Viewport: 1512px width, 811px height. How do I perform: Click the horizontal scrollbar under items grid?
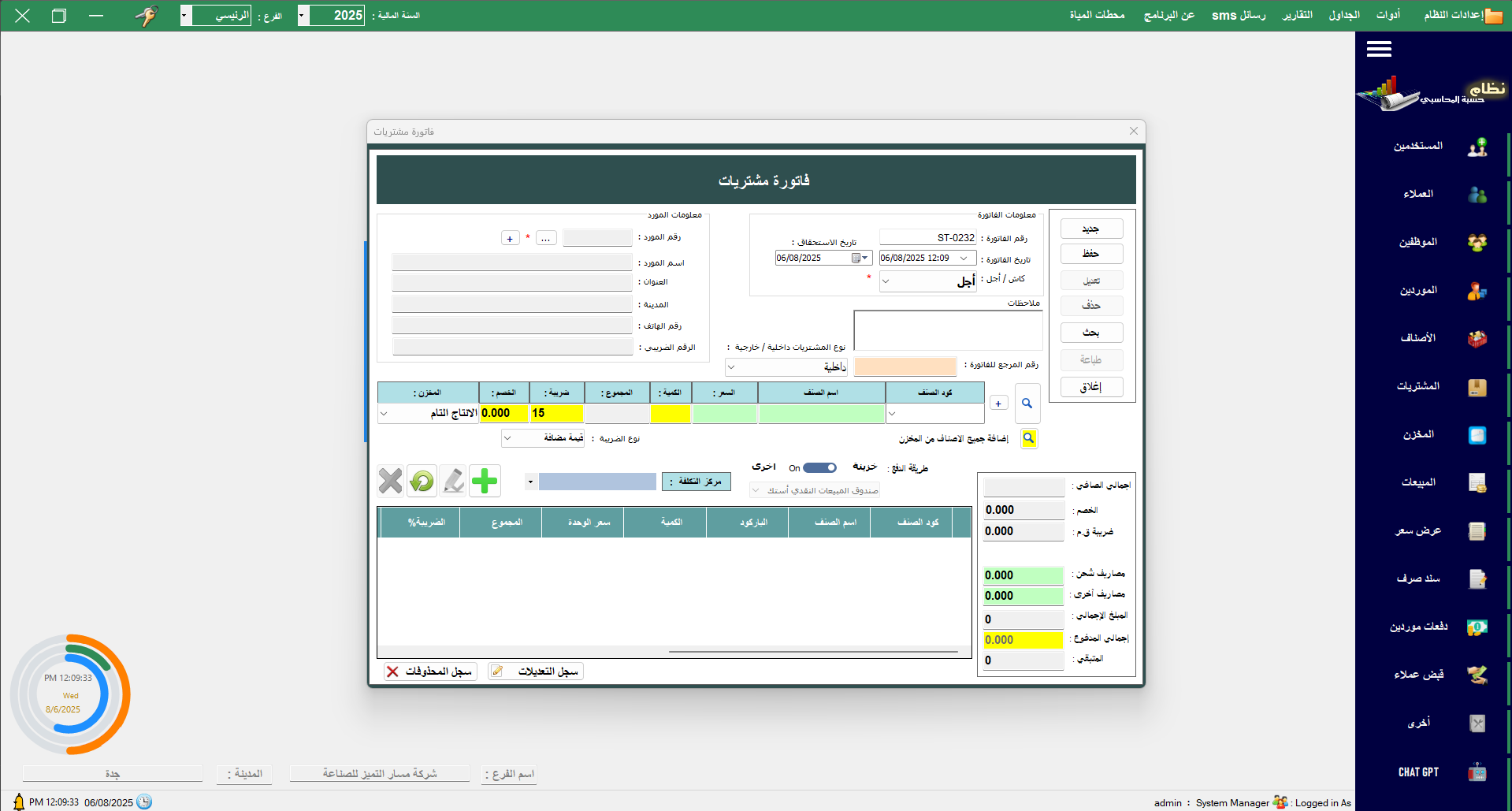click(x=812, y=652)
